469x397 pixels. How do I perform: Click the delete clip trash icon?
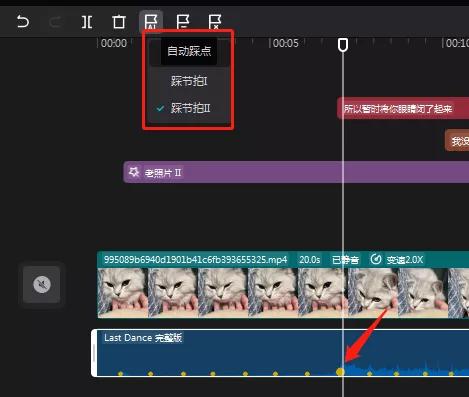click(x=119, y=22)
